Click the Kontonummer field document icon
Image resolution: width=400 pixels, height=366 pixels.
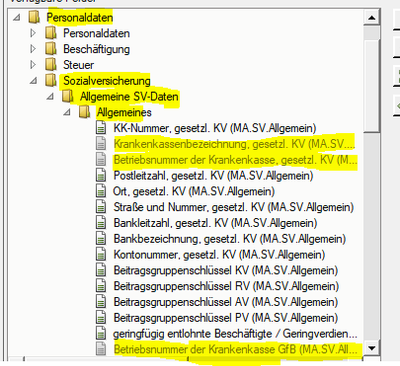[101, 254]
